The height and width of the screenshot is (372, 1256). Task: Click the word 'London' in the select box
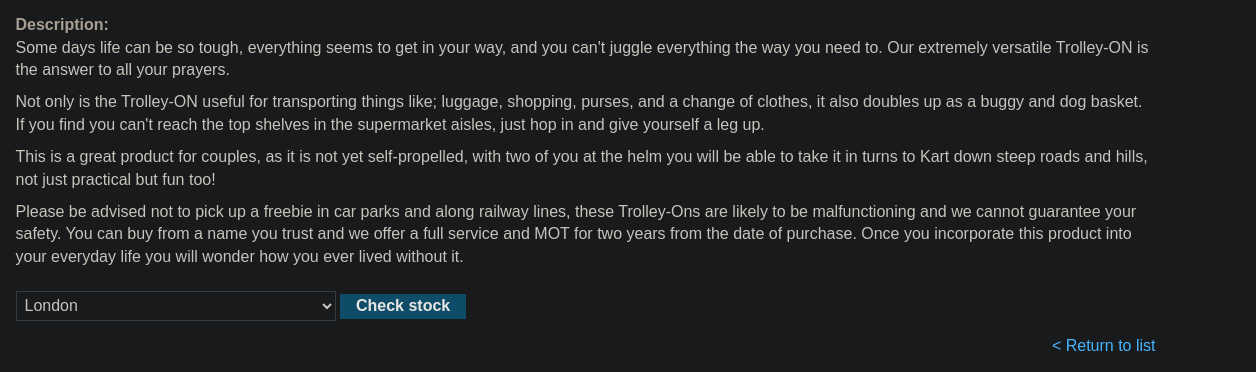(51, 306)
